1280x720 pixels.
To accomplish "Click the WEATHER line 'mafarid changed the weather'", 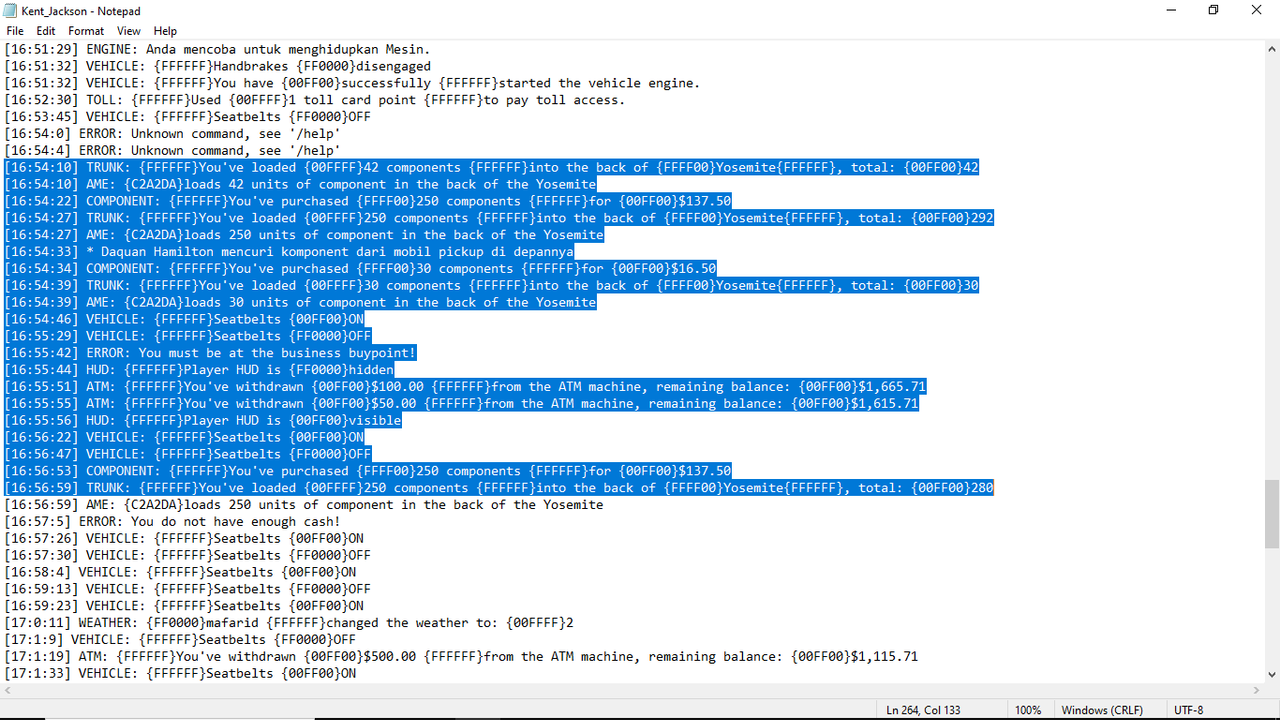I will 289,623.
